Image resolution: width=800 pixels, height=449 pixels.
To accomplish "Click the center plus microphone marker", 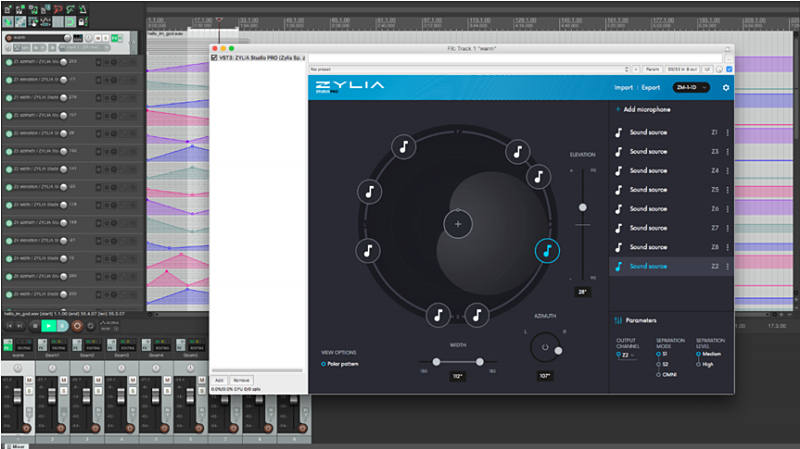I will pos(458,224).
